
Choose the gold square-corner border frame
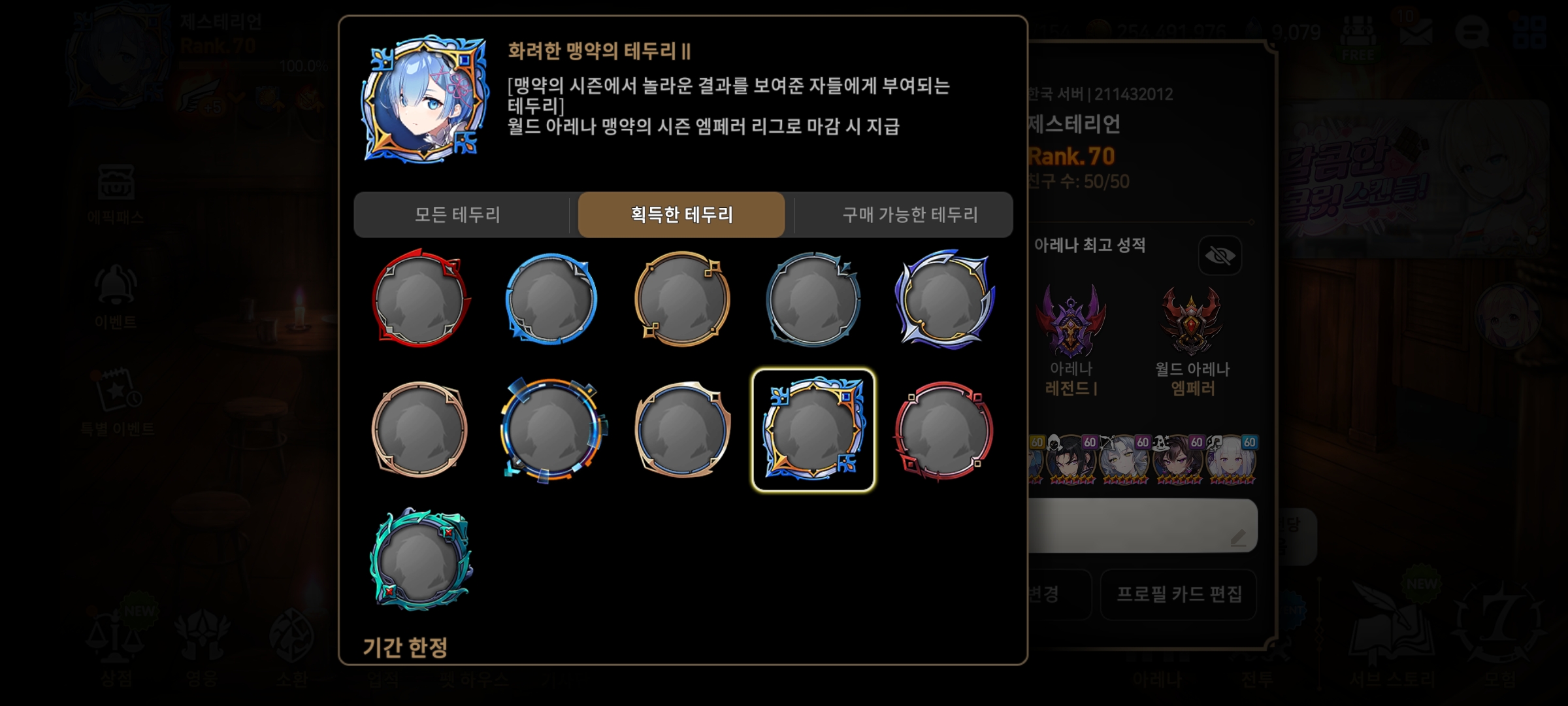[683, 299]
